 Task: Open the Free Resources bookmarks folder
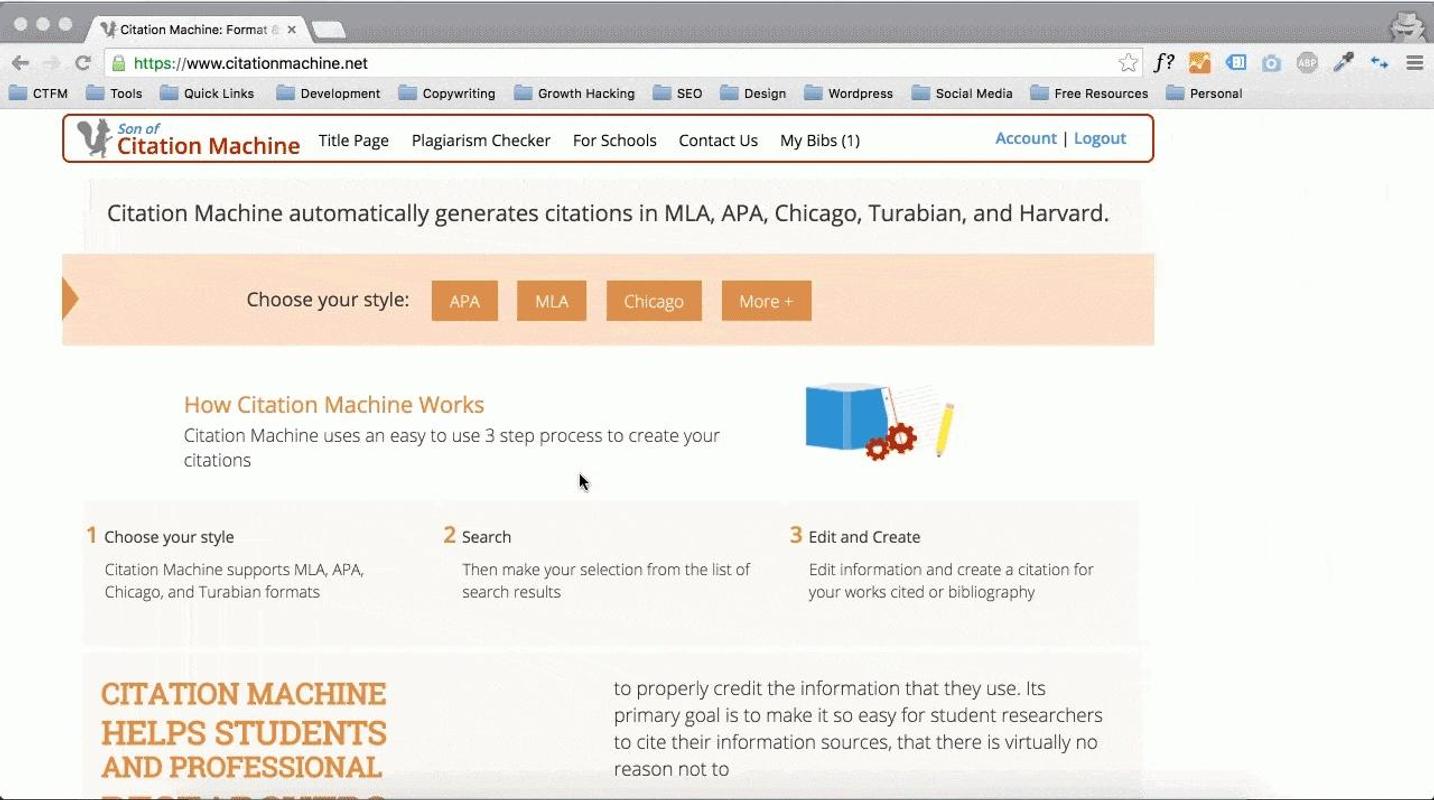pos(1089,93)
